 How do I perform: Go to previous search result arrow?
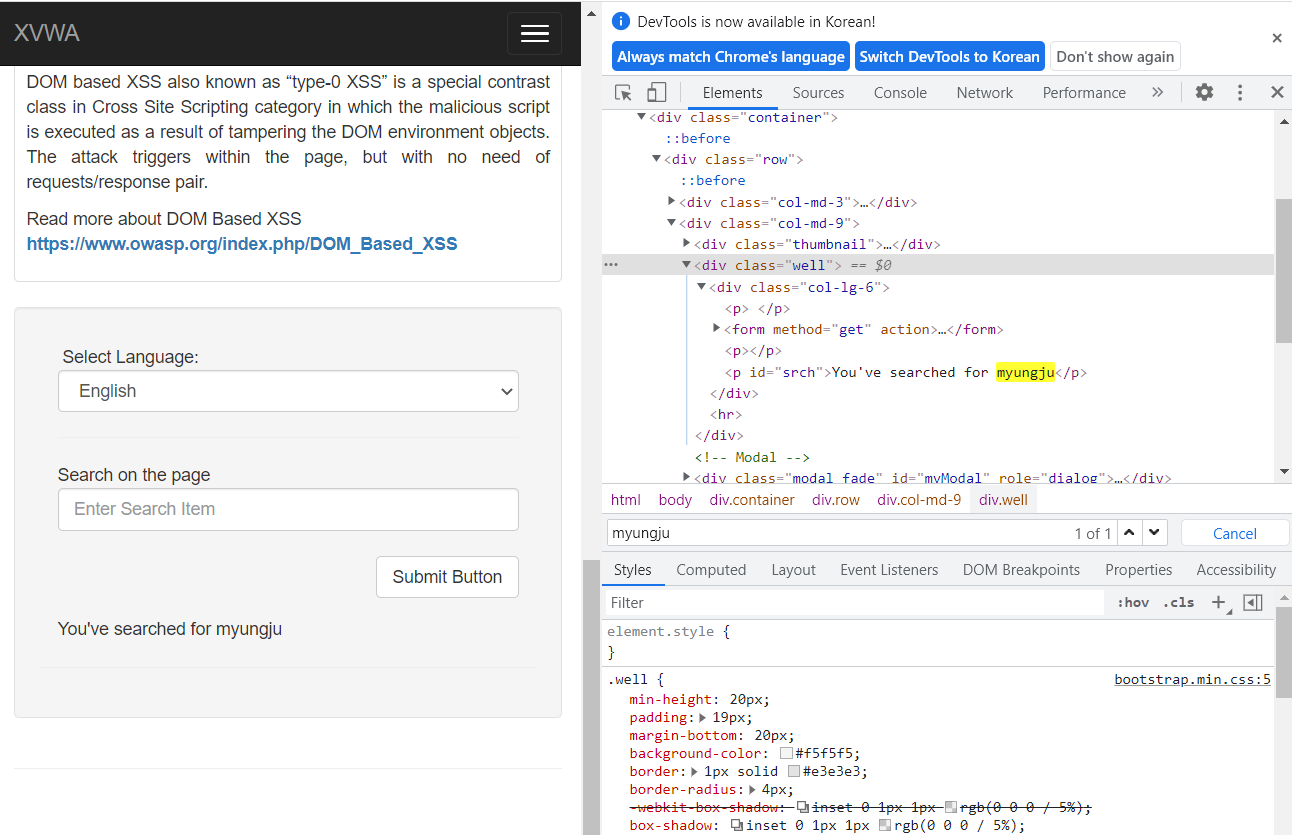(x=1129, y=533)
